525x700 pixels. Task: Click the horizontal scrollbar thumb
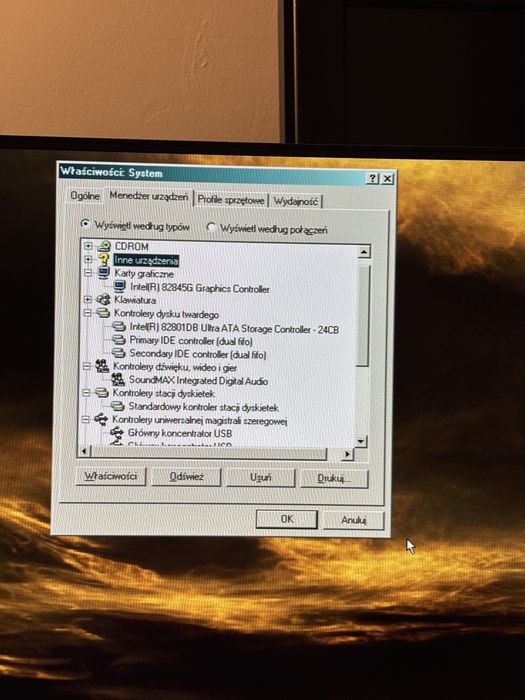[x=208, y=453]
